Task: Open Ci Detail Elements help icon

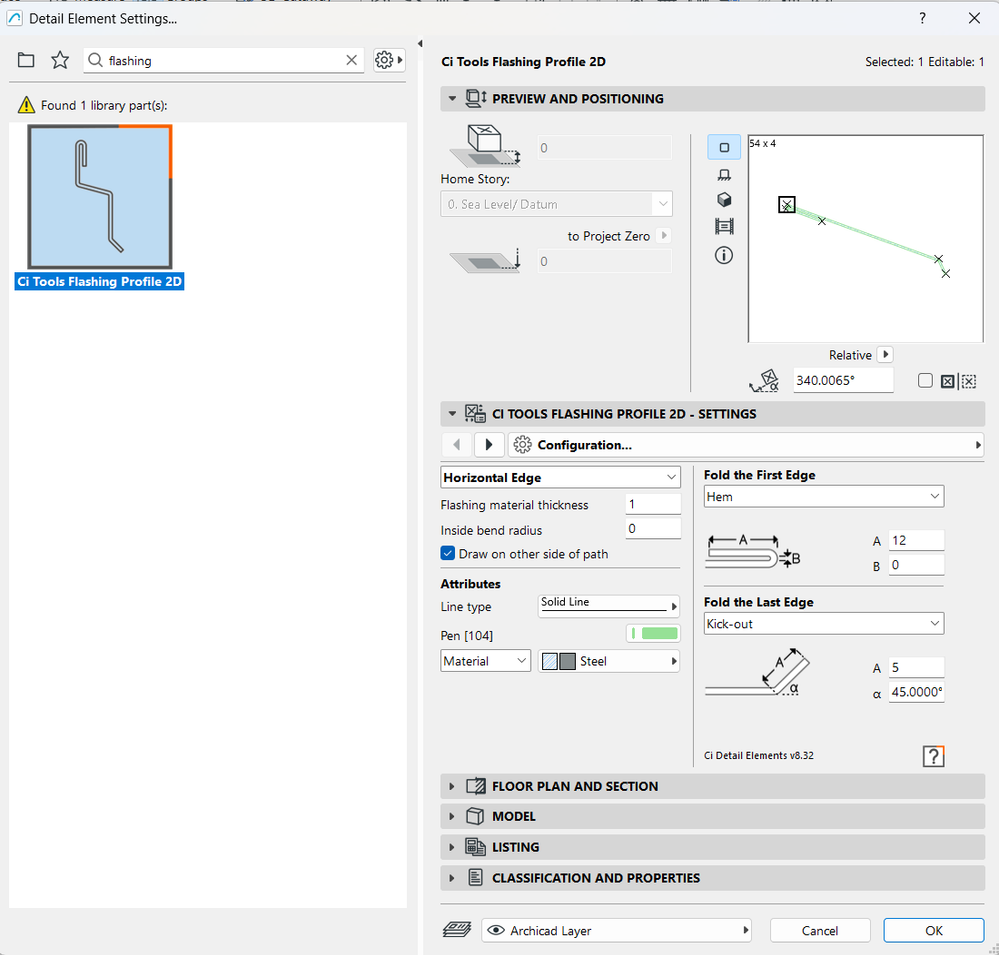Action: [x=933, y=756]
